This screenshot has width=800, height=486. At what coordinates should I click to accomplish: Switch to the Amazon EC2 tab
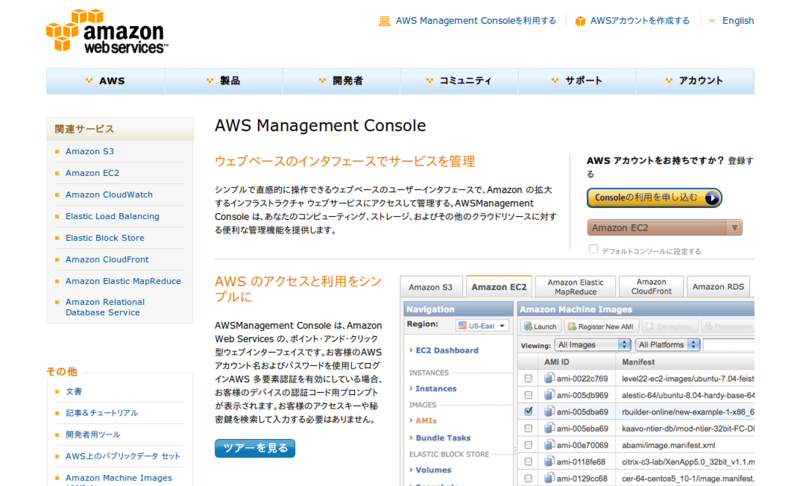[499, 287]
